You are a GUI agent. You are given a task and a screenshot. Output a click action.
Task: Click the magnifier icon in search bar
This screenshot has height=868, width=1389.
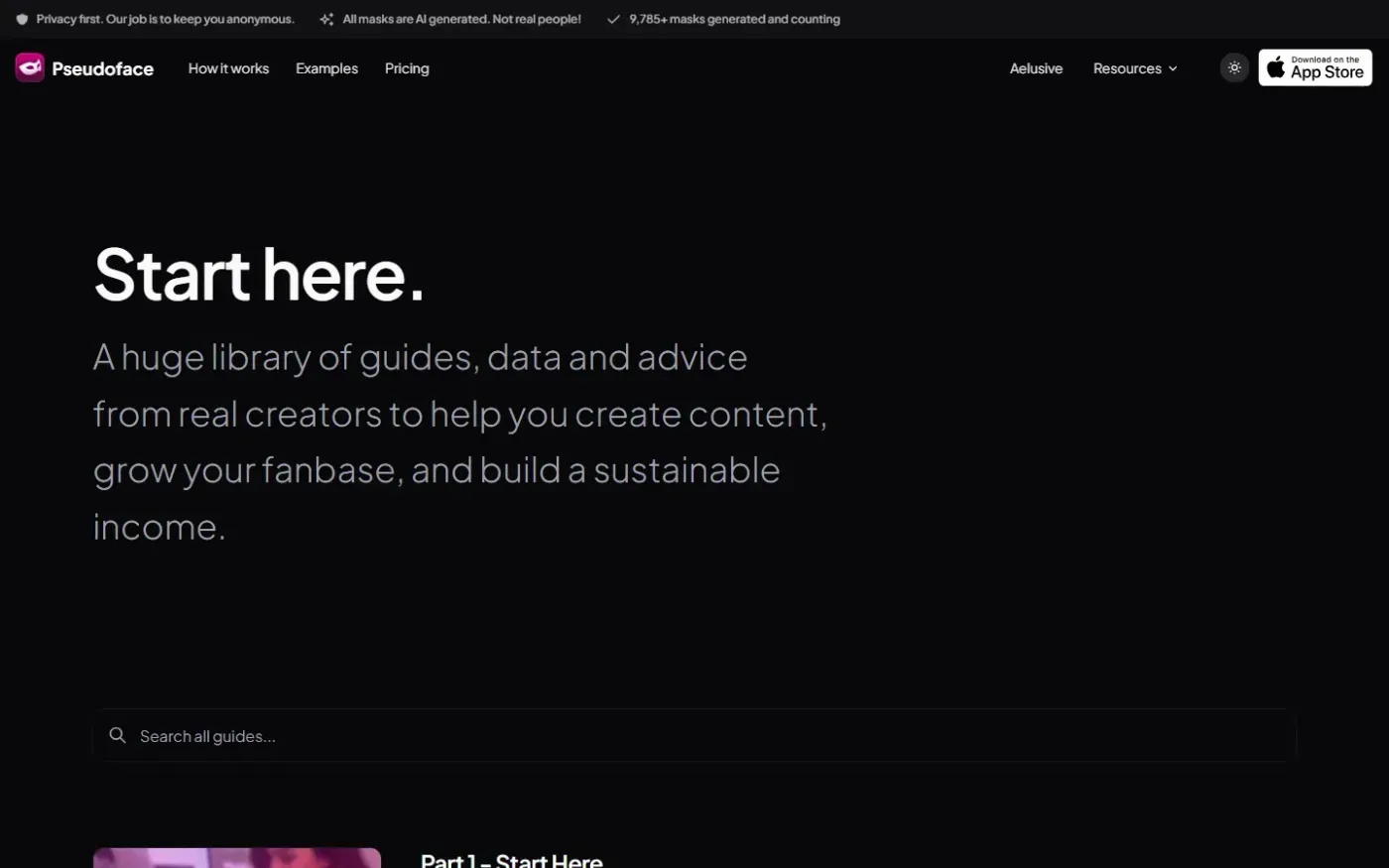point(117,735)
